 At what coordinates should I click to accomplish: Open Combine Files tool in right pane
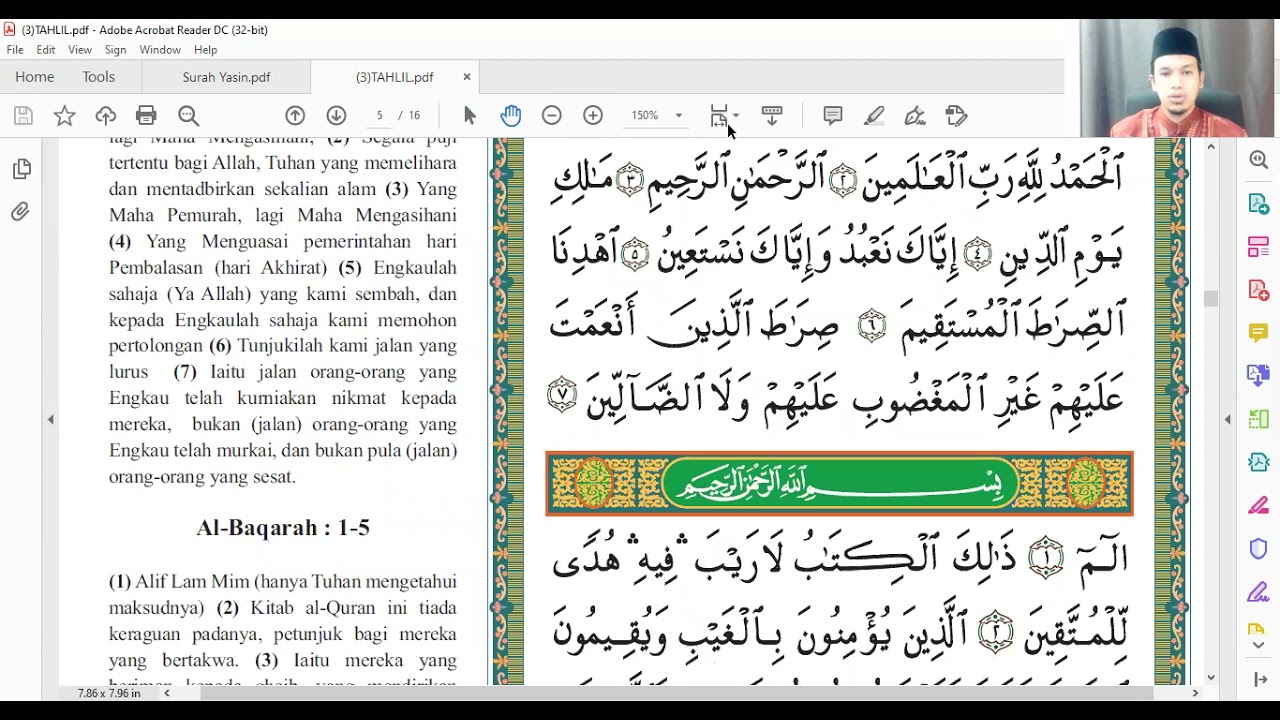coord(1259,375)
